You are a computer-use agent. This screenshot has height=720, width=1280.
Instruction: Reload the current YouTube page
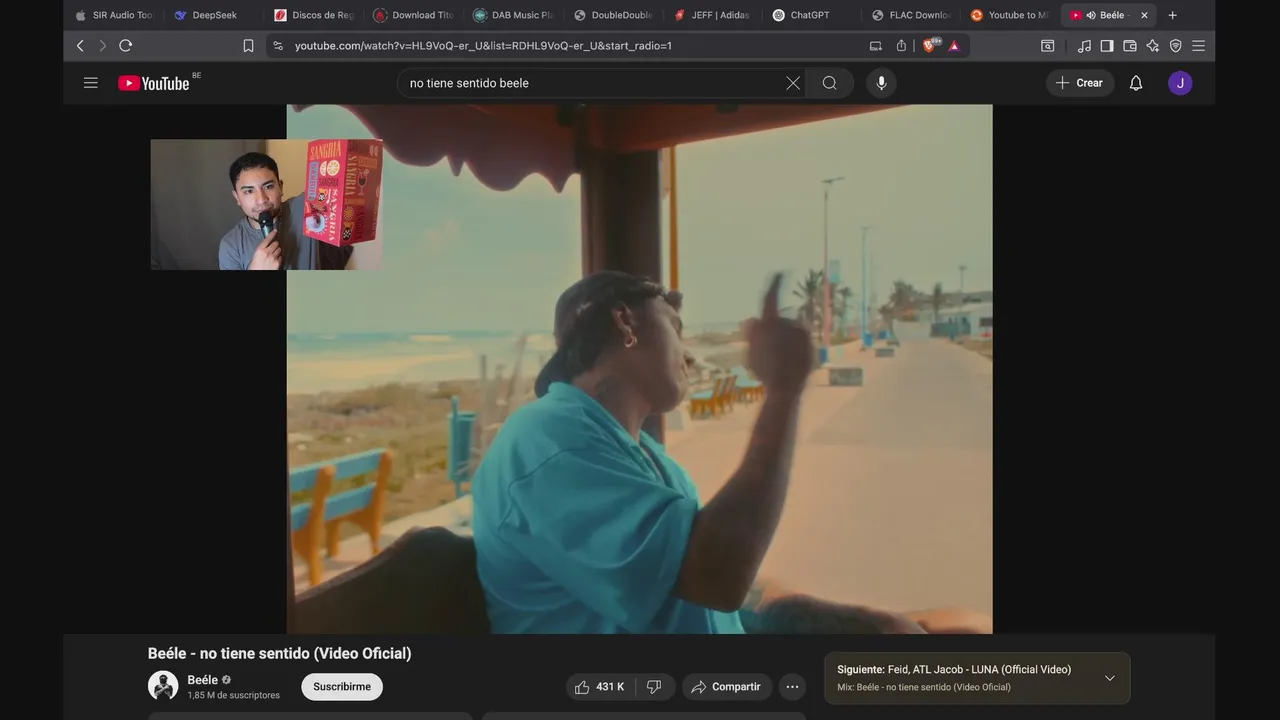(x=126, y=46)
